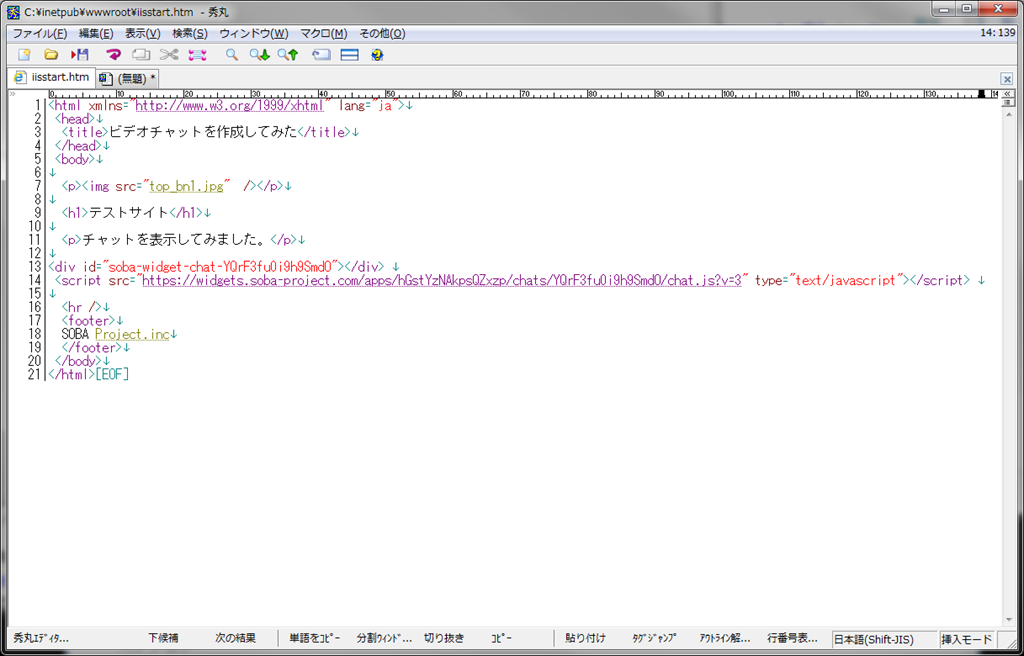Click the Find magnifier icon

232,55
